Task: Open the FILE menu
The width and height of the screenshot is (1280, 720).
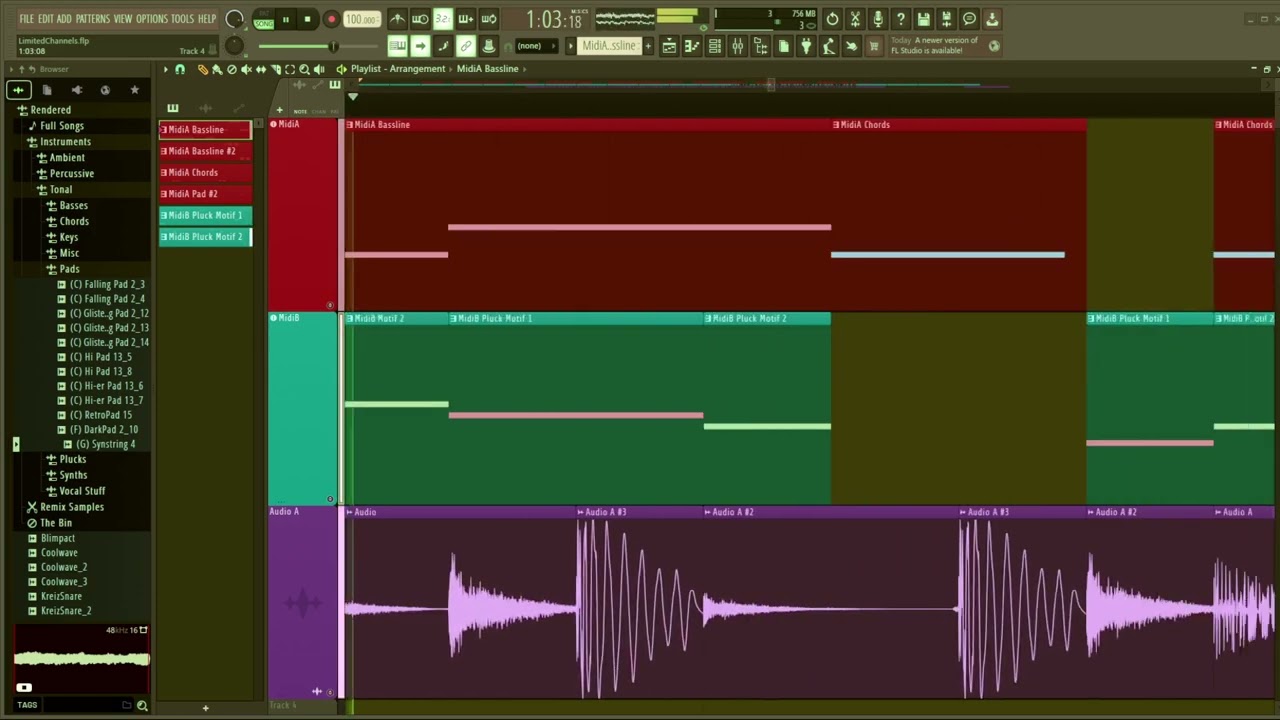Action: click(27, 19)
